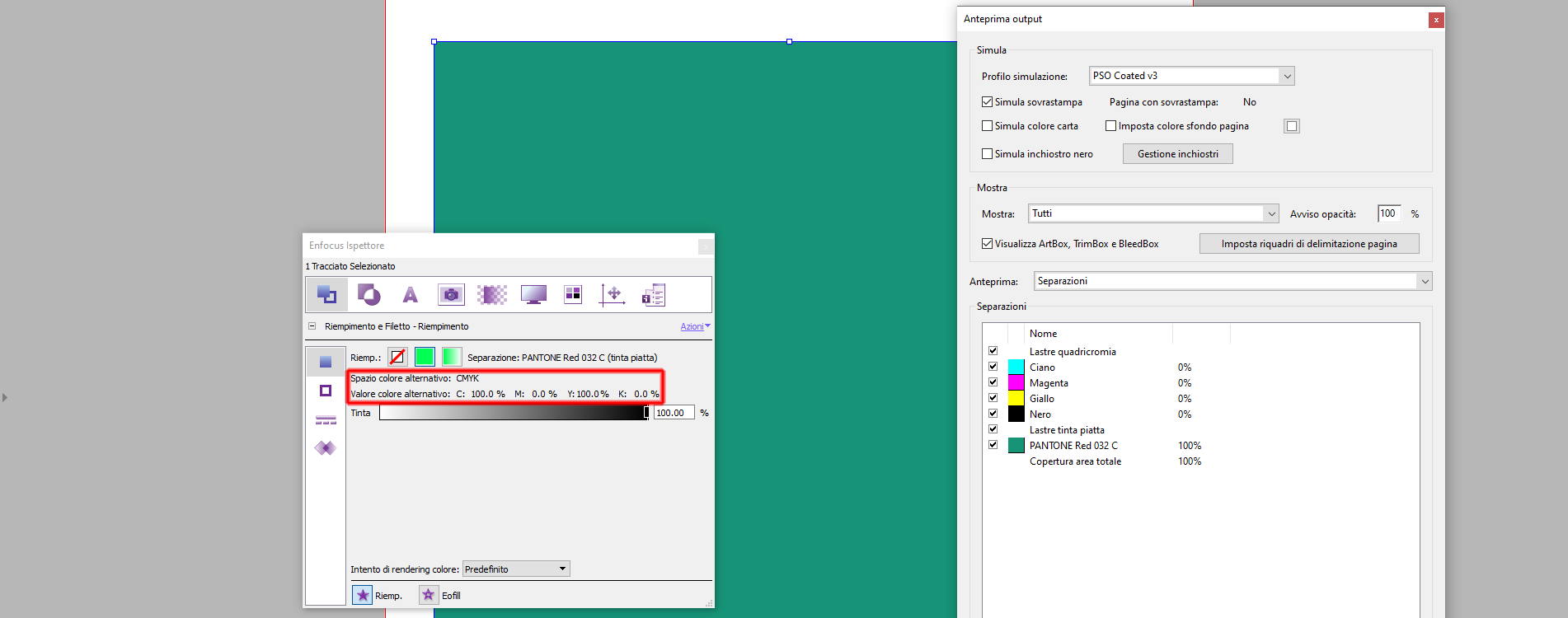1568x618 pixels.
Task: Click the Tinta gradient slider
Action: [x=514, y=413]
